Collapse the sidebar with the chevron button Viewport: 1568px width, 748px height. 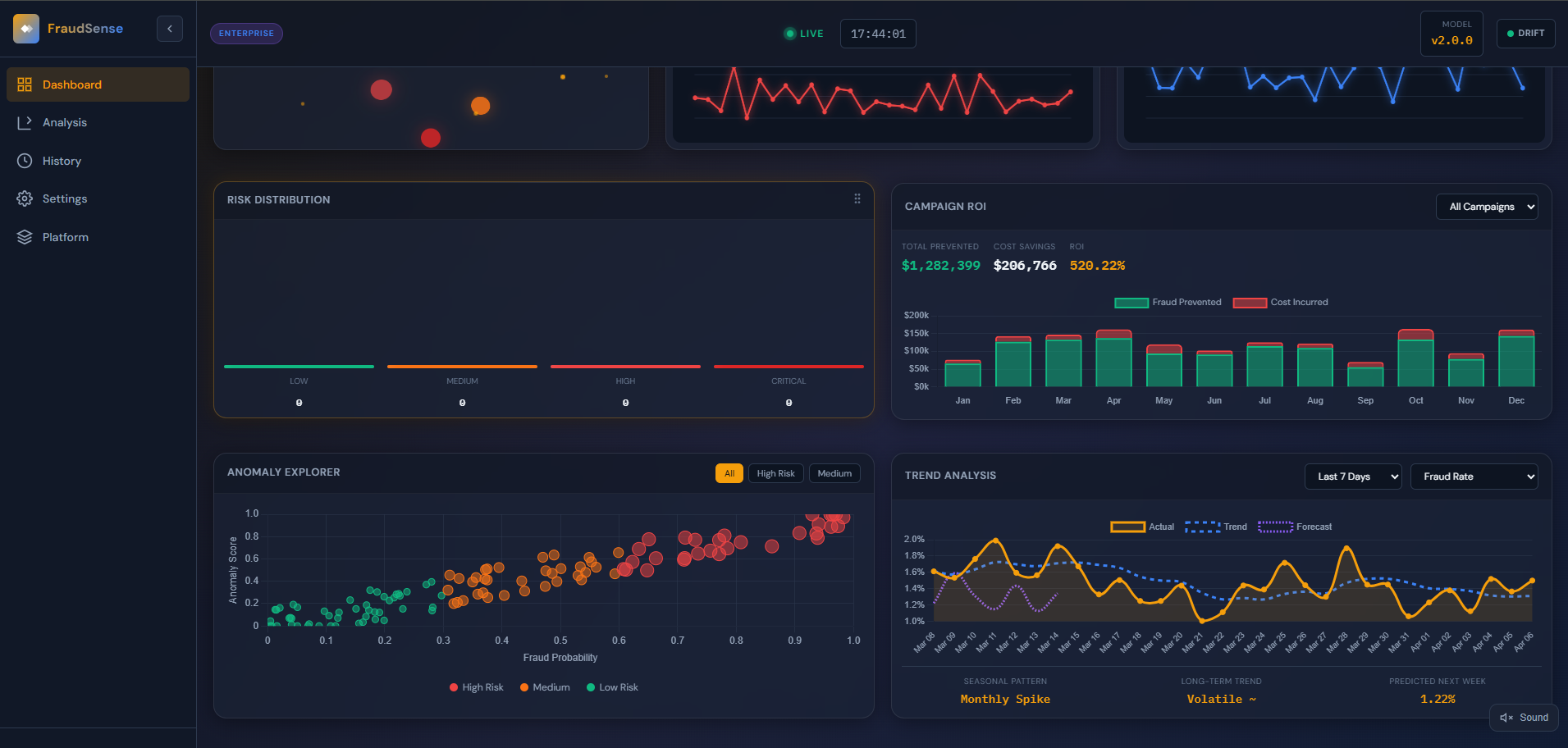tap(170, 29)
